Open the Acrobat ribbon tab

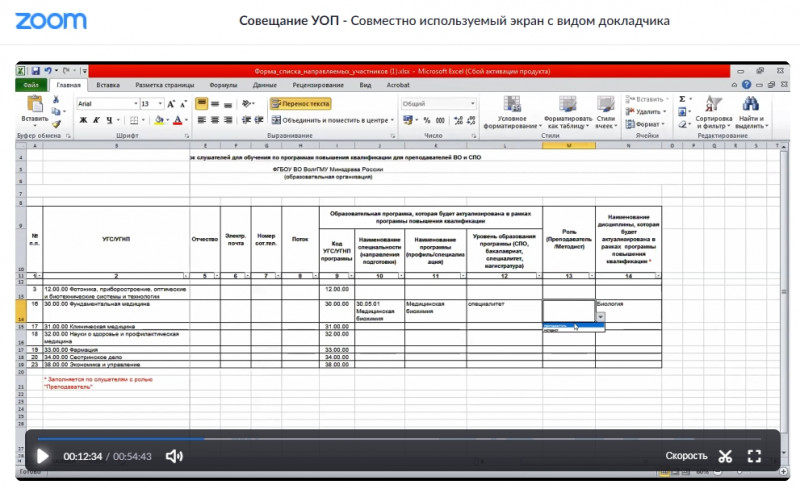[x=398, y=85]
